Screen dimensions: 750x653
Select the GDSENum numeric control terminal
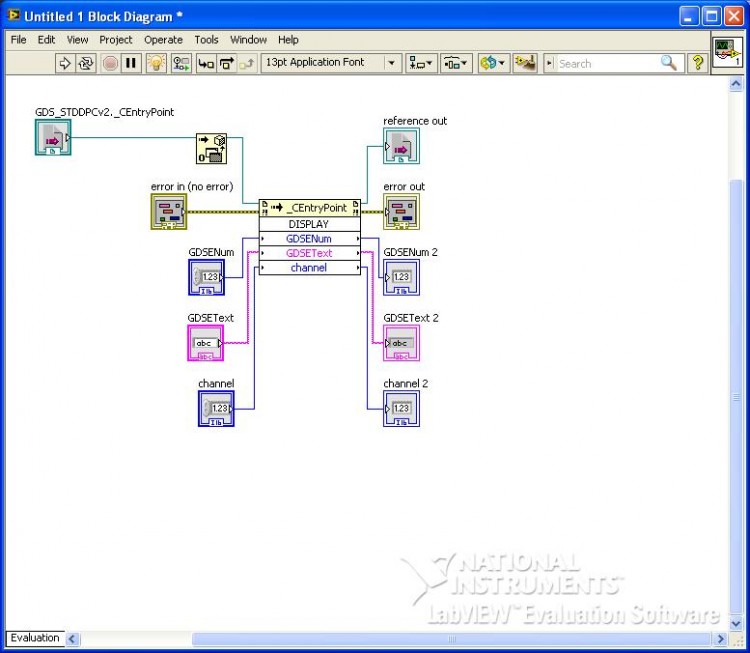(x=207, y=277)
